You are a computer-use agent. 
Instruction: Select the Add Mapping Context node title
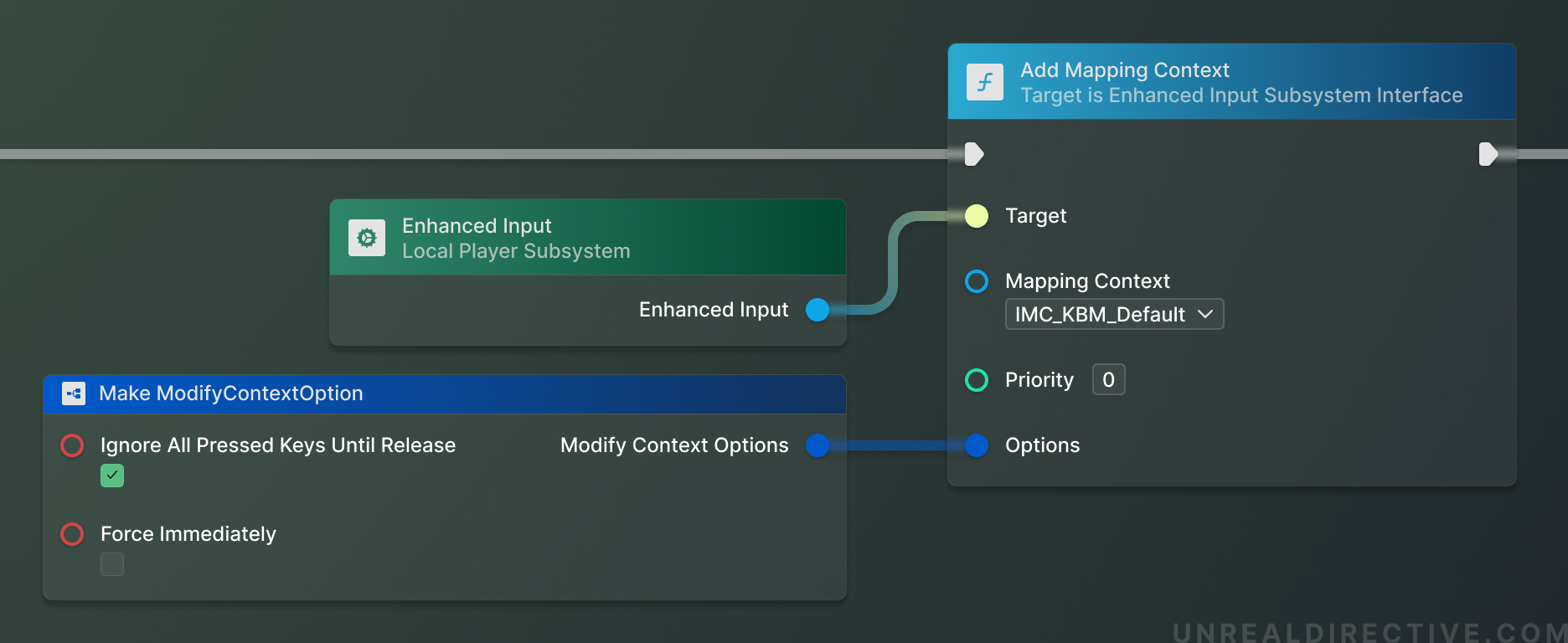click(x=1124, y=70)
